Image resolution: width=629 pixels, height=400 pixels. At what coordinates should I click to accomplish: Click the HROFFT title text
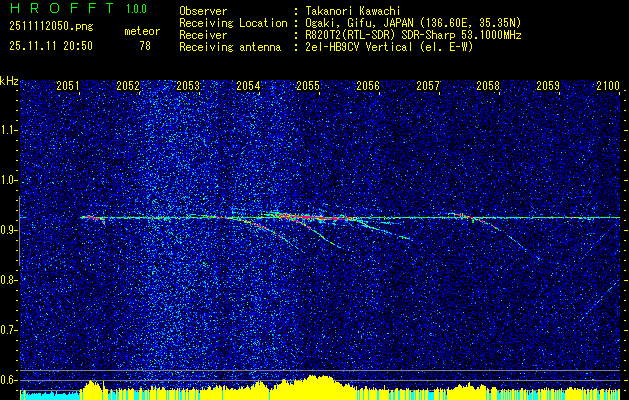click(62, 8)
